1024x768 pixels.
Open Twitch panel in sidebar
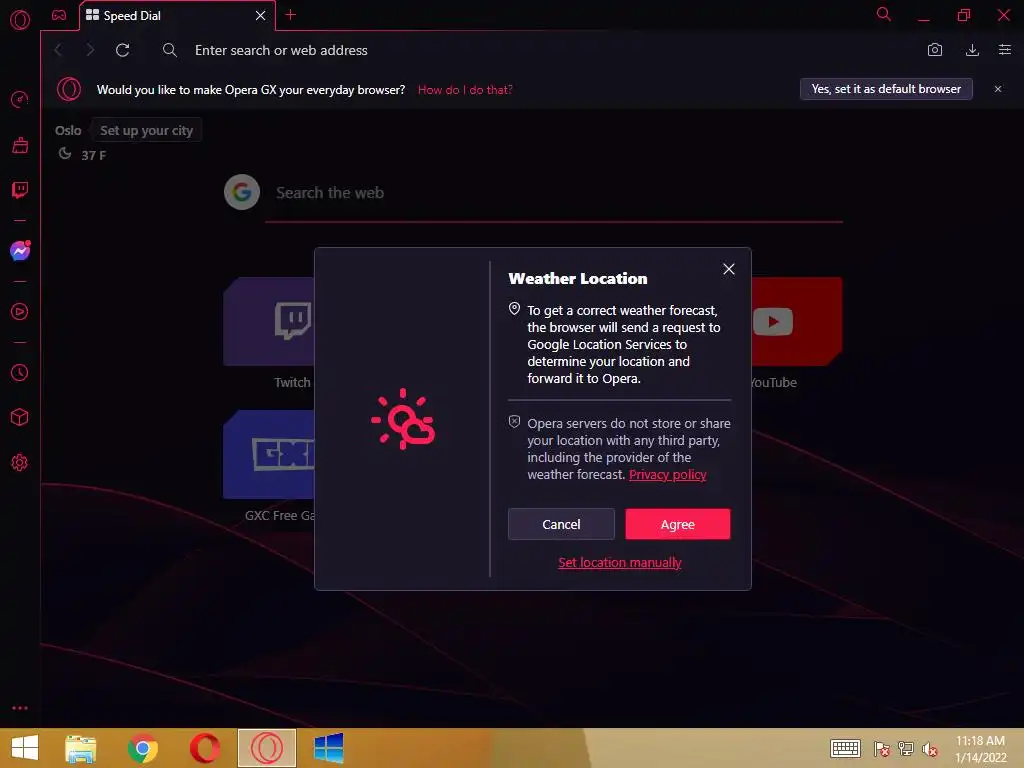tap(20, 190)
